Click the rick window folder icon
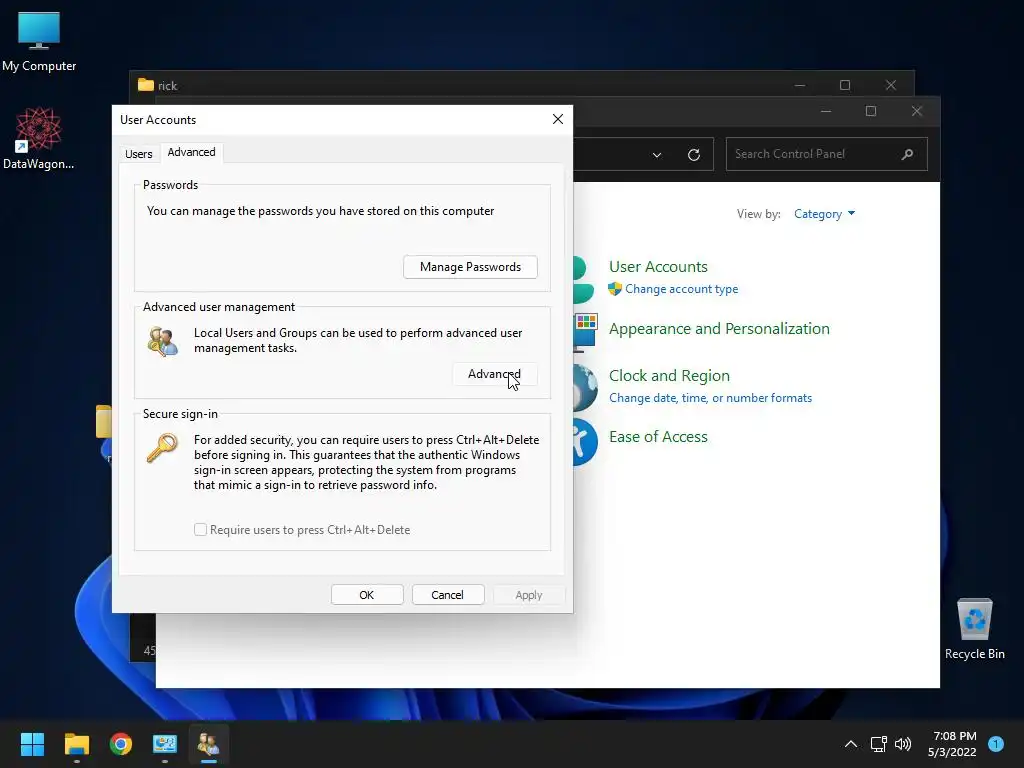Viewport: 1024px width, 768px height. click(146, 85)
